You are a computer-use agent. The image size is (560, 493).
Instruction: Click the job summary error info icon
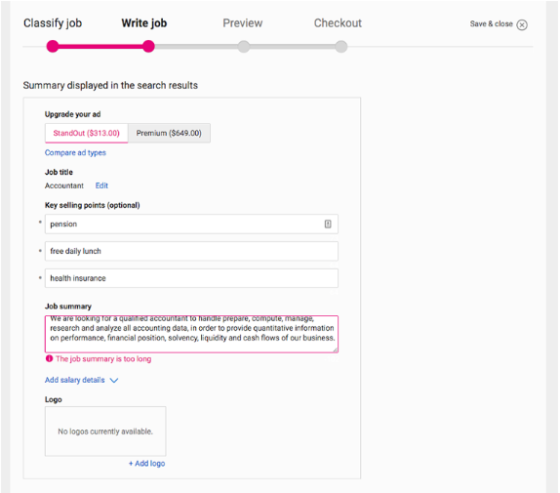49,358
